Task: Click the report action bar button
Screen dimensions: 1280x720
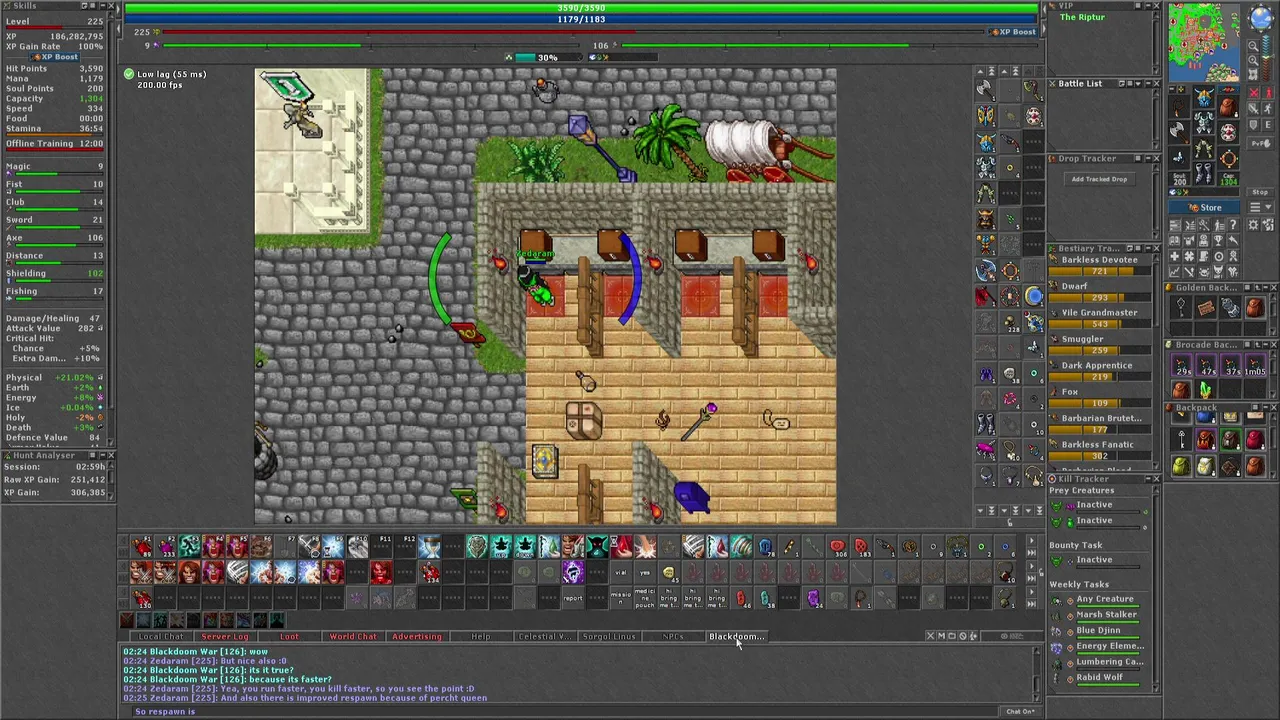Action: [x=573, y=598]
